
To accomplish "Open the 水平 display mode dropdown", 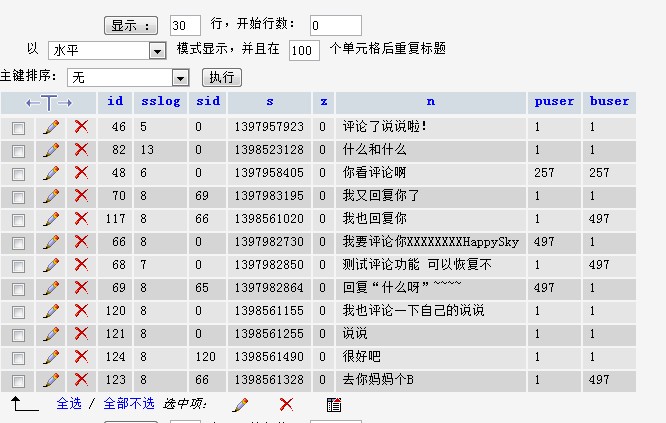I will 107,51.
